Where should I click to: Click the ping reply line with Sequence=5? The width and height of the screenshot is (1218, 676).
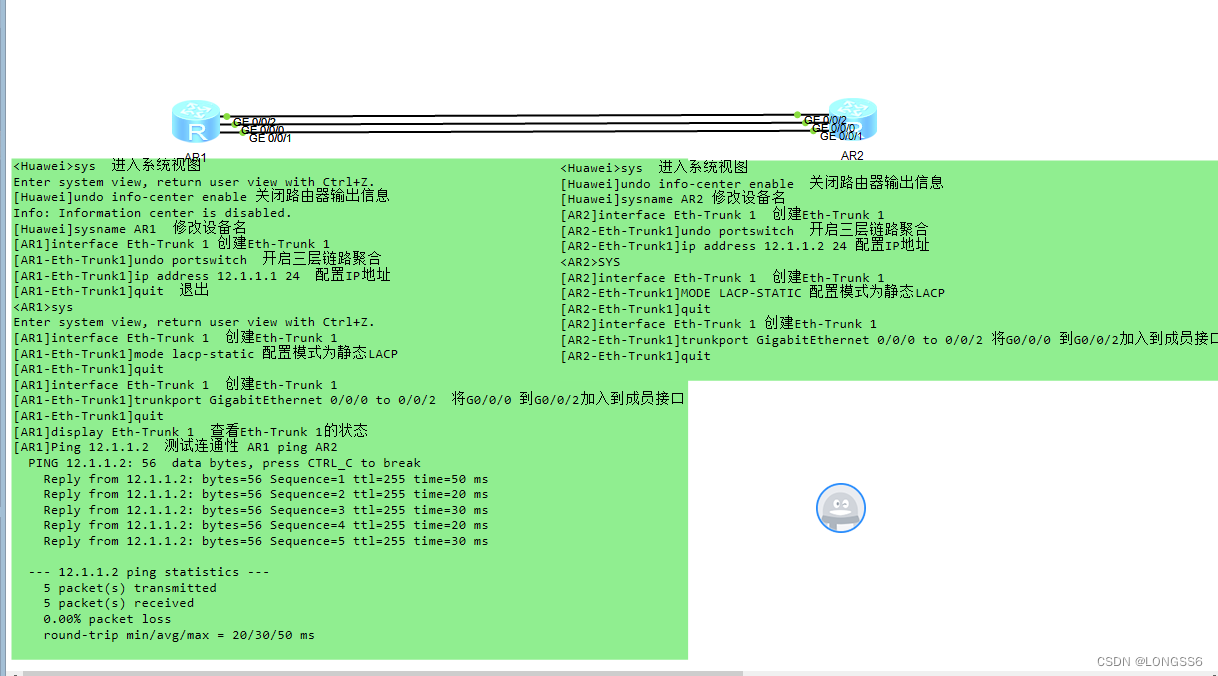pos(266,541)
